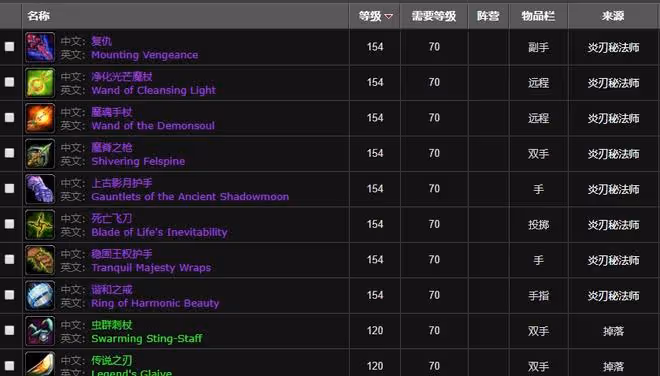Screen dimensions: 660x376
Task: Click the Wand of Cleansing Light icon
Action: [40, 83]
